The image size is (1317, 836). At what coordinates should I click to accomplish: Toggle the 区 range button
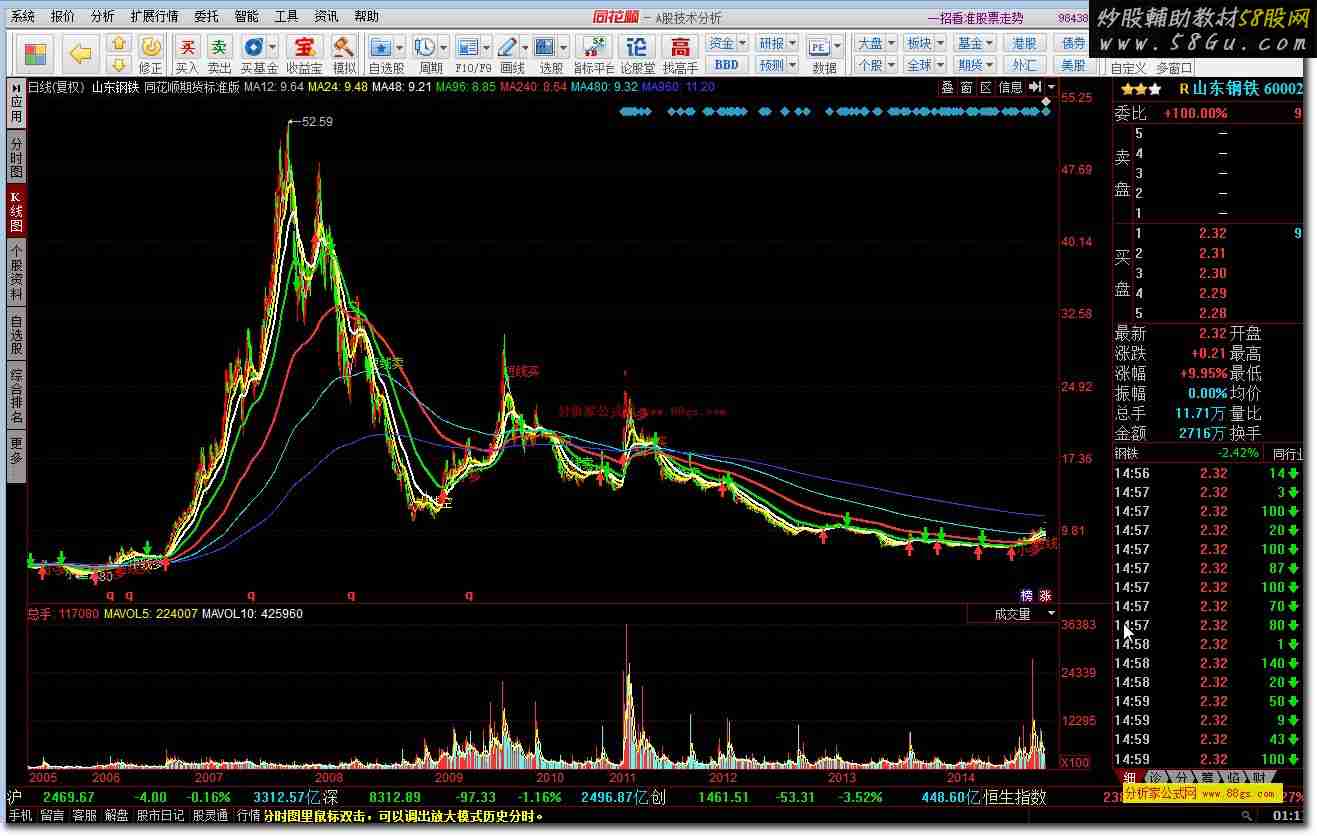coord(985,87)
